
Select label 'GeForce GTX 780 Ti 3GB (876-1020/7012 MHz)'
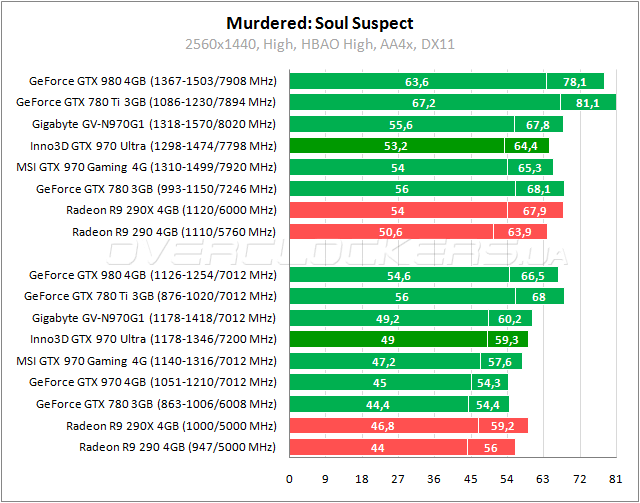tap(150, 296)
